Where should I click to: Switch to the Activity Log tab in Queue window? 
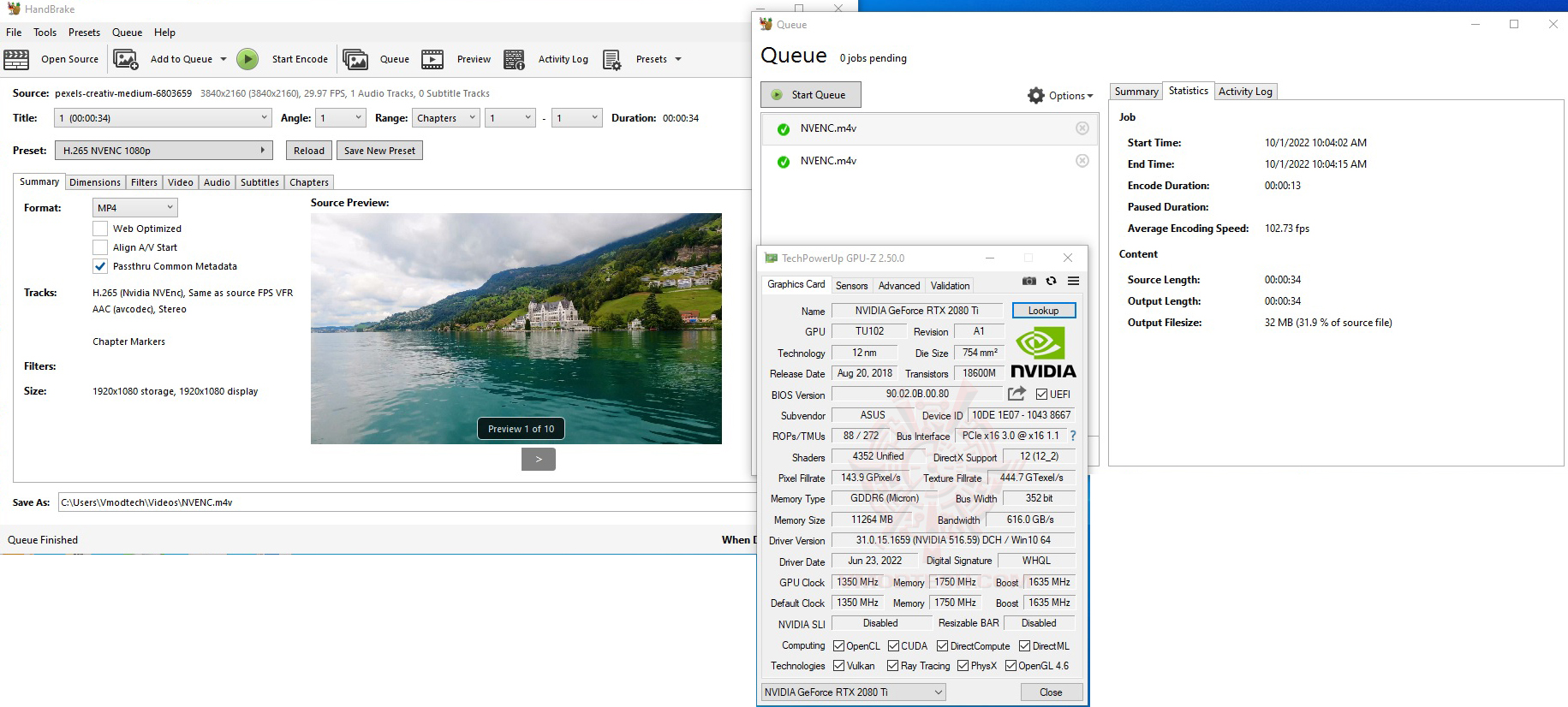[x=1245, y=92]
